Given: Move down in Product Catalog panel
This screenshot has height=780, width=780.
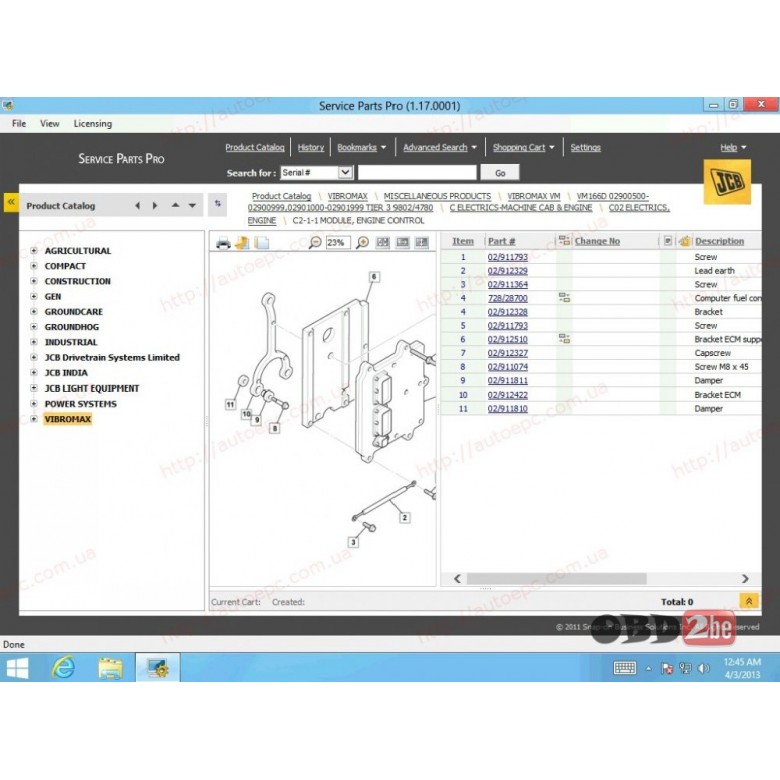Looking at the screenshot, I should click(x=192, y=205).
